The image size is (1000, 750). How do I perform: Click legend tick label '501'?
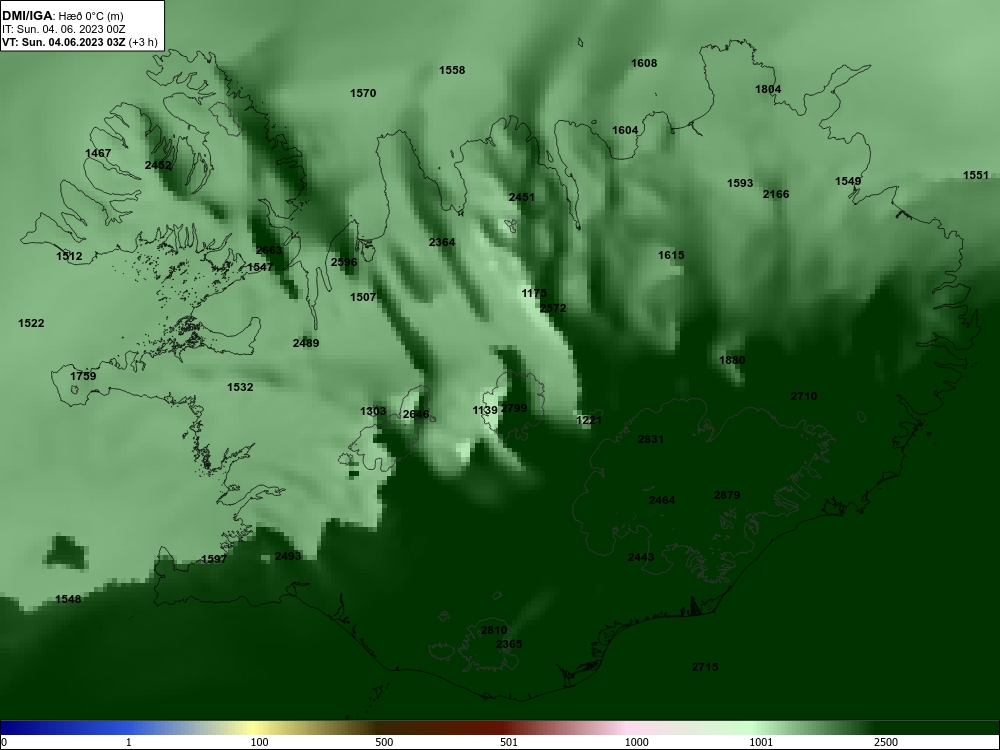[x=509, y=742]
